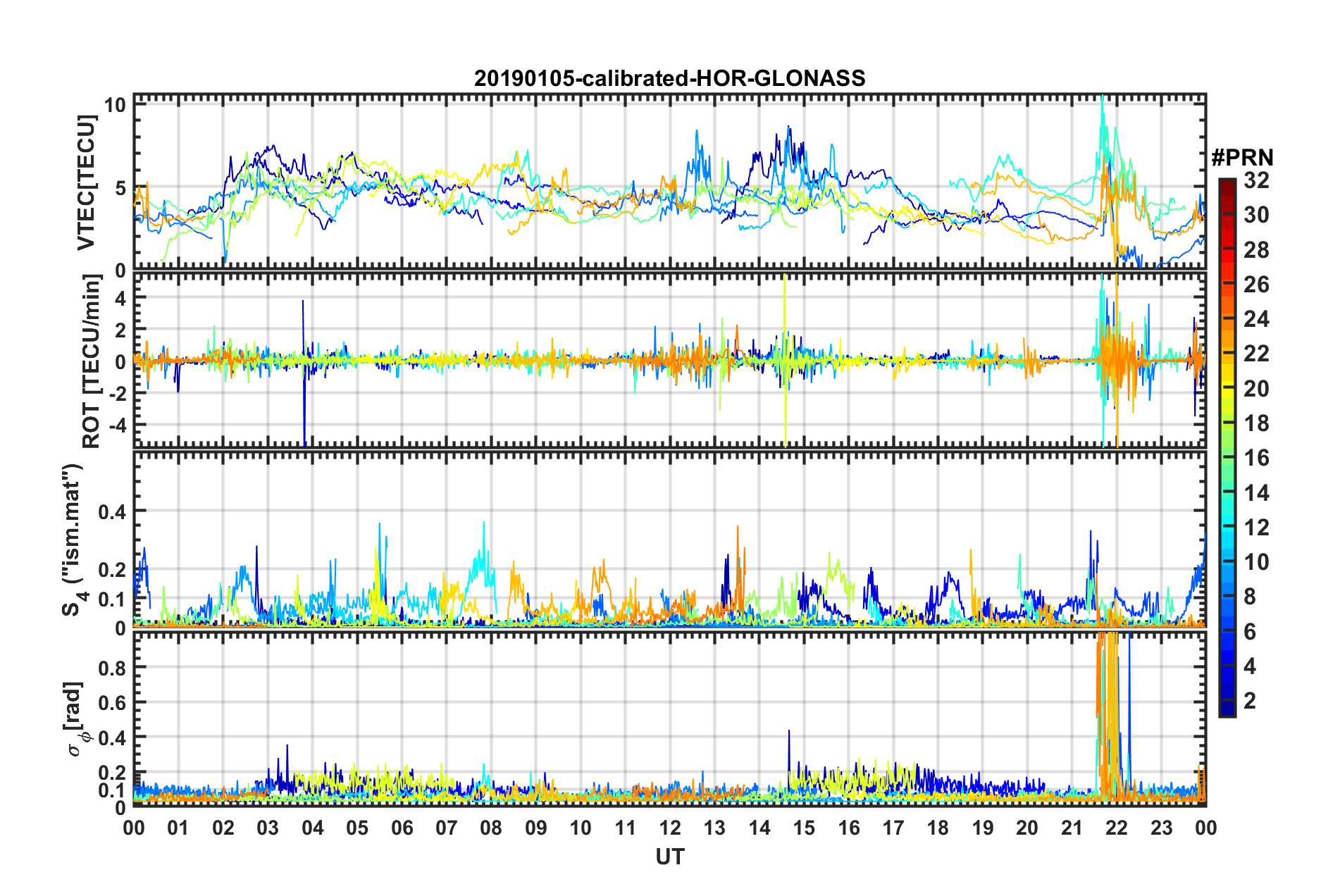
Task: Click the x-axis tick label 22
Action: coord(1117,828)
